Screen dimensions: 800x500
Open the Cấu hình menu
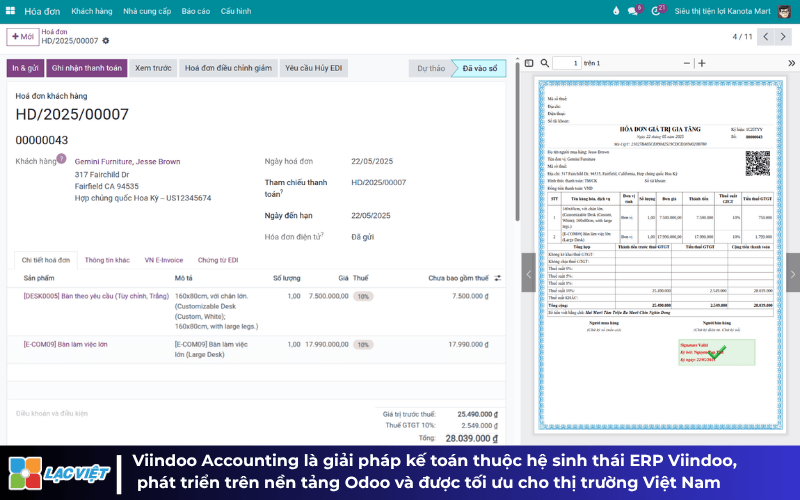point(236,11)
